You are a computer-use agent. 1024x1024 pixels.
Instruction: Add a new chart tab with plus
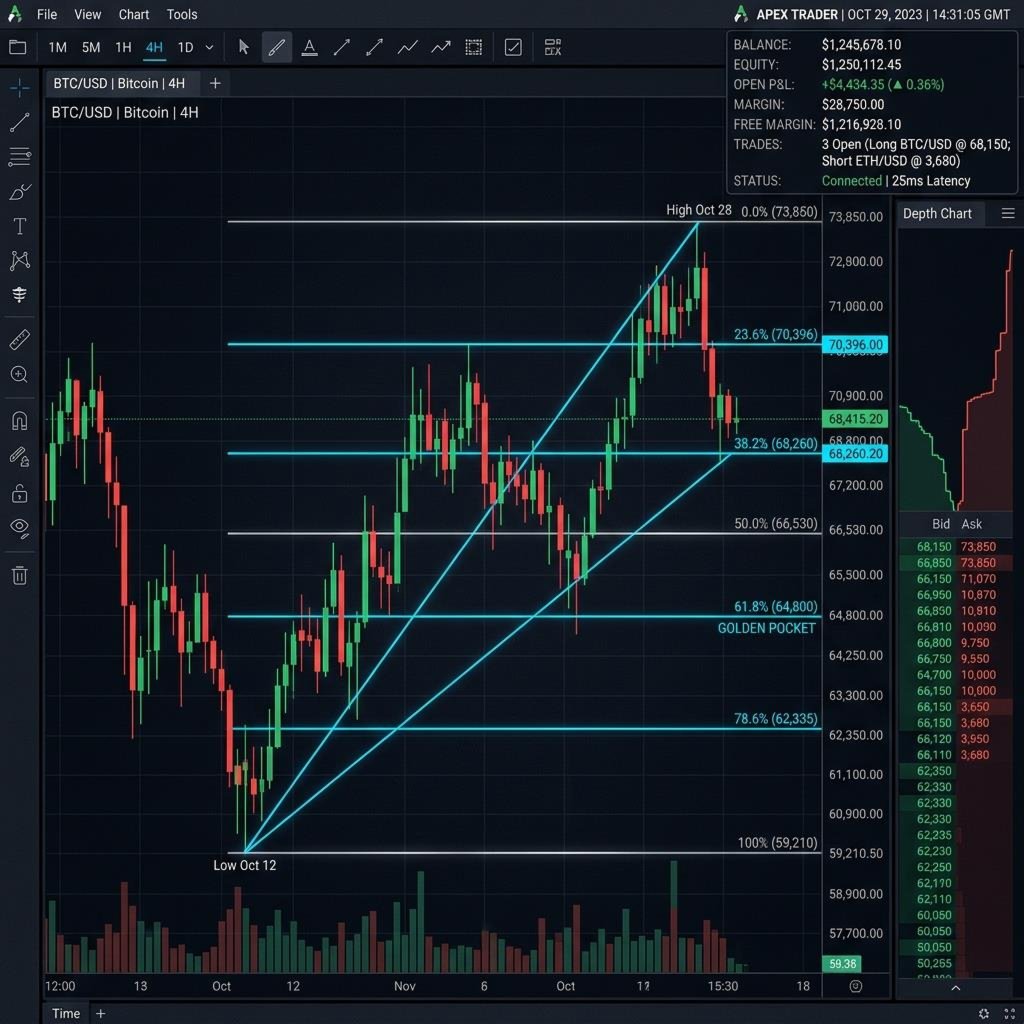click(215, 84)
